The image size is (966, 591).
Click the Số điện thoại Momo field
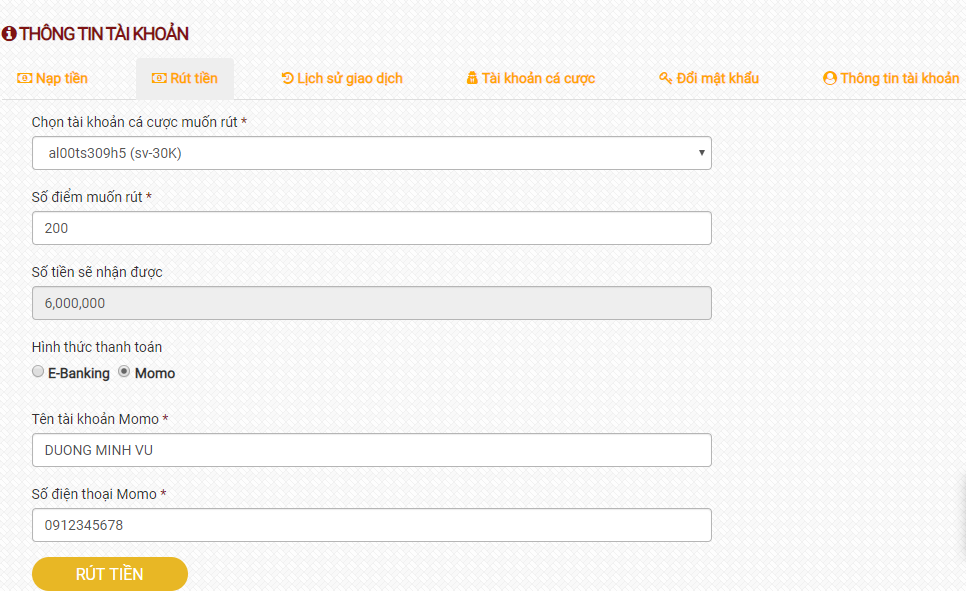pyautogui.click(x=371, y=525)
